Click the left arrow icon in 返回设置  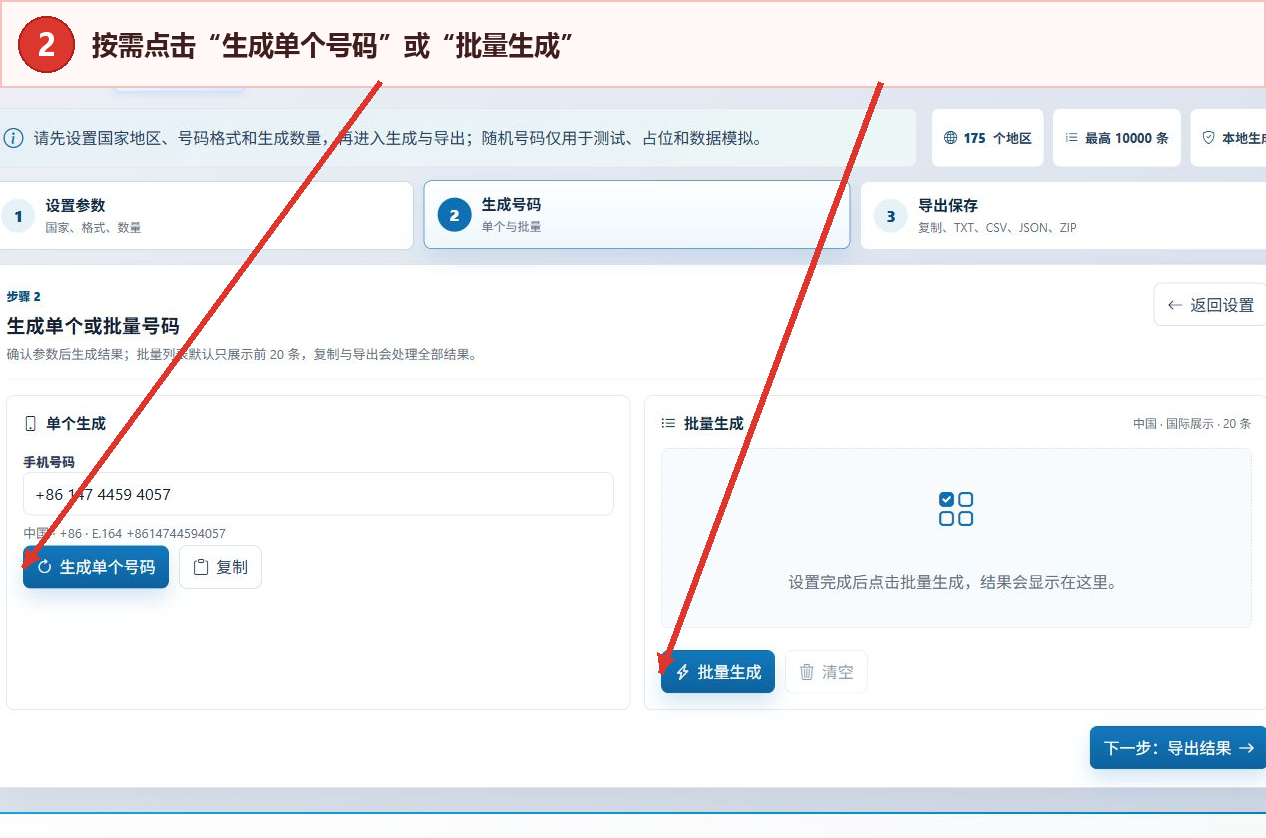tap(1175, 305)
